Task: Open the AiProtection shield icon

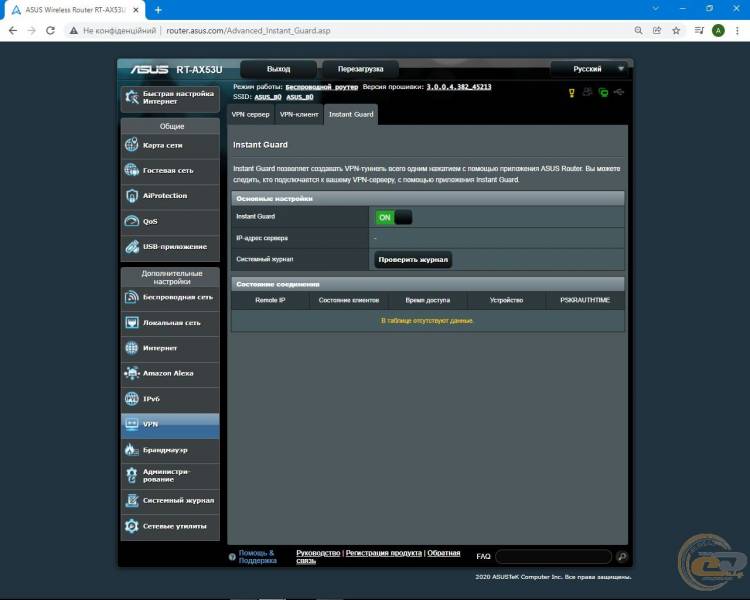Action: click(132, 196)
